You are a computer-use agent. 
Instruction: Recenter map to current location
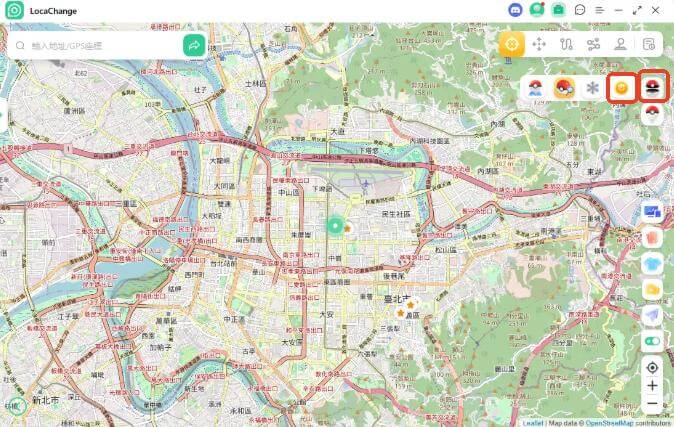click(x=652, y=367)
